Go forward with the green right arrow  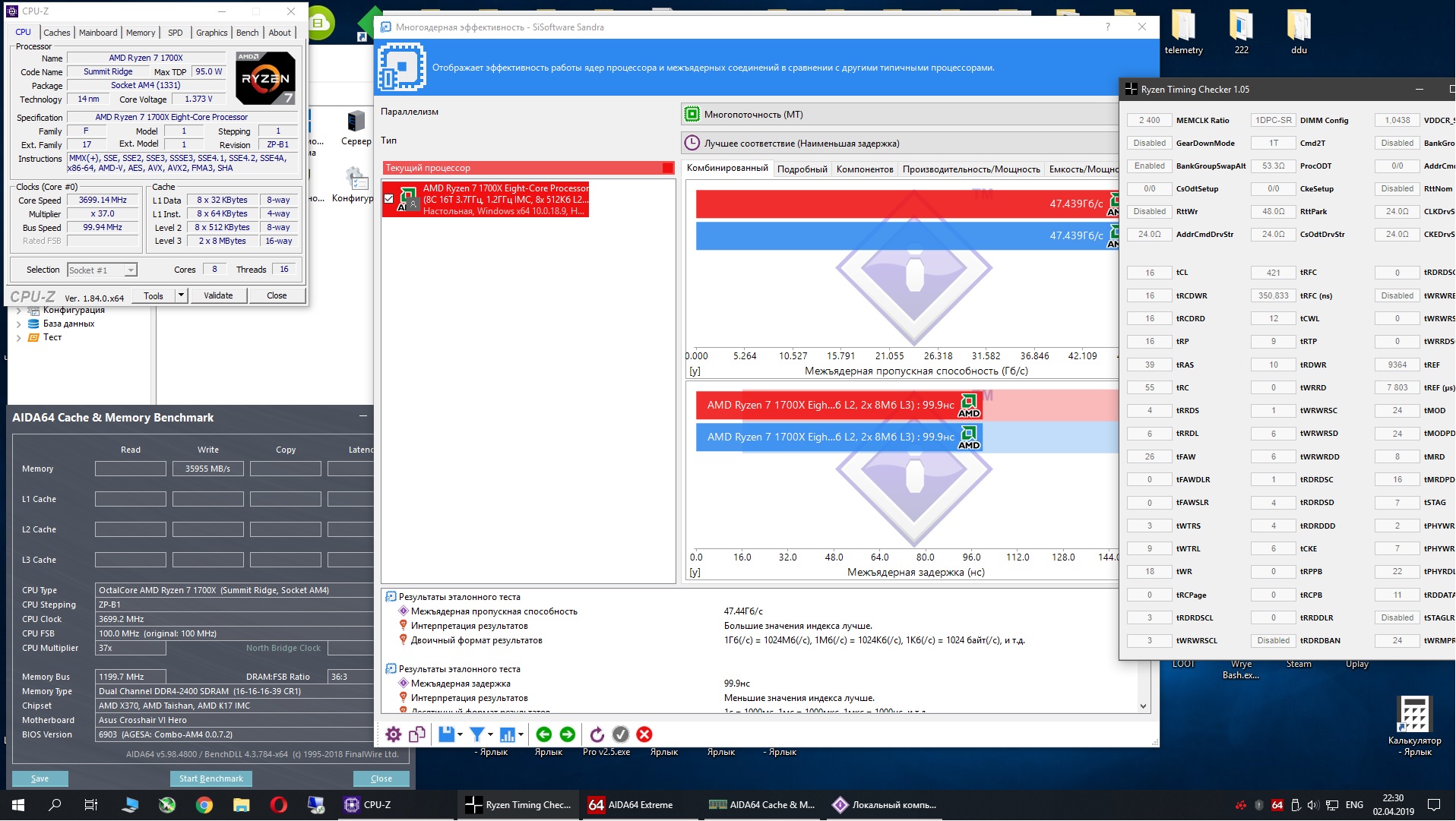pyautogui.click(x=568, y=734)
